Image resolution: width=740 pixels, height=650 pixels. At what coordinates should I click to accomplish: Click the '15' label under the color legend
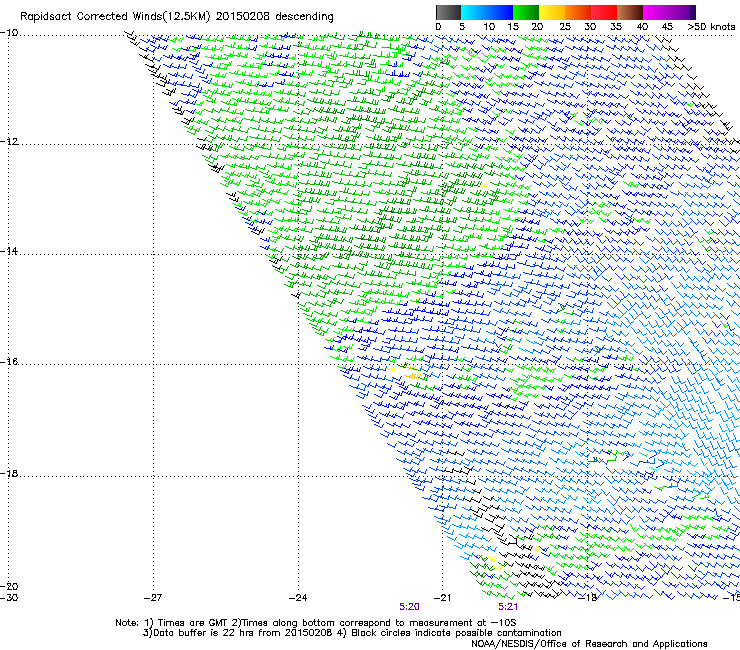(513, 27)
